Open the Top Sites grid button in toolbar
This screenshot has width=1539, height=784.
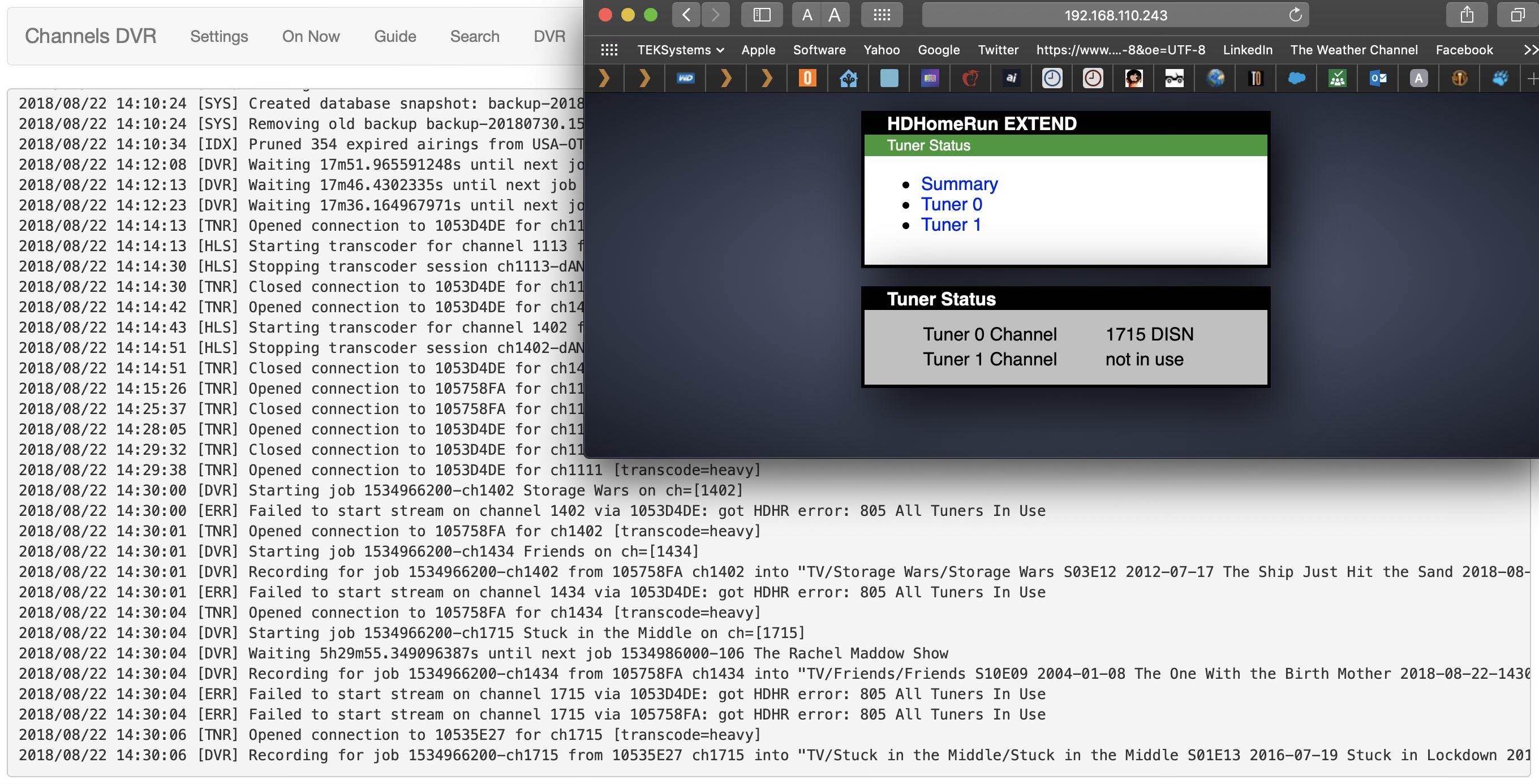[x=882, y=15]
